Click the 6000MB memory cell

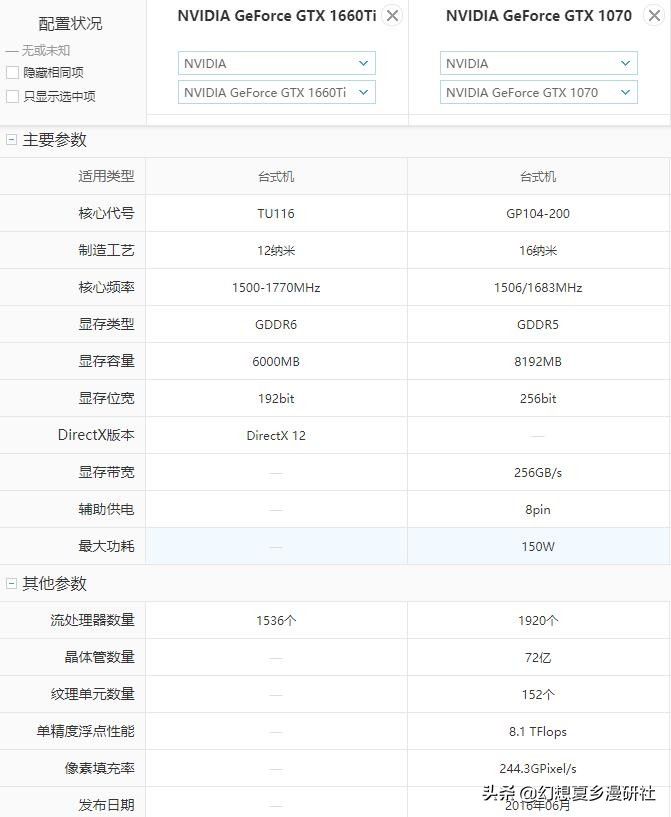(x=276, y=362)
